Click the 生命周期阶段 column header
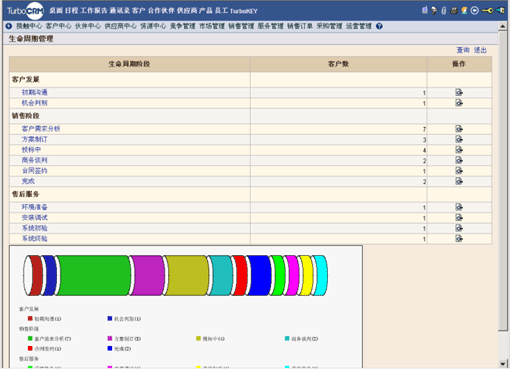This screenshot has height=369, width=510. (x=129, y=64)
